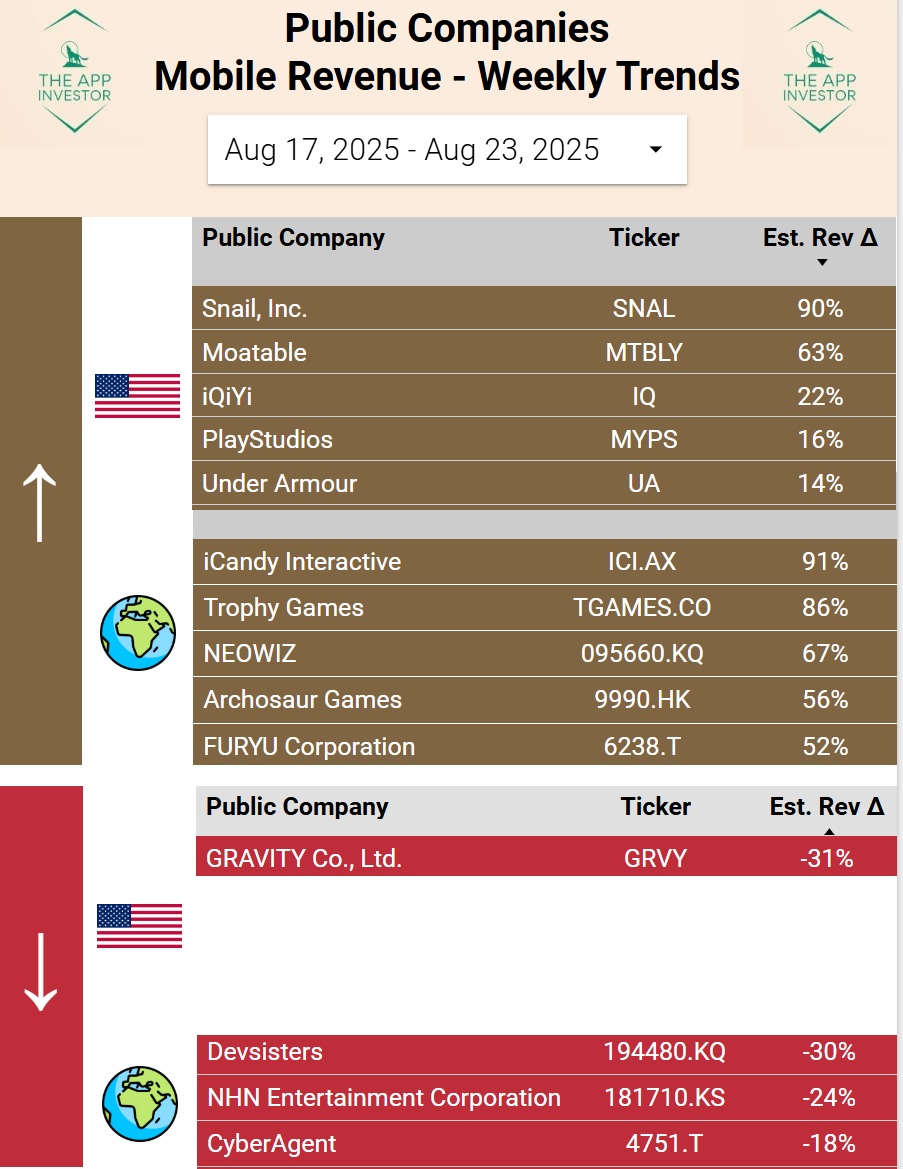Open the Aug 17 - Aug 23 date range dropdown
This screenshot has height=1169, width=903.
click(x=447, y=149)
